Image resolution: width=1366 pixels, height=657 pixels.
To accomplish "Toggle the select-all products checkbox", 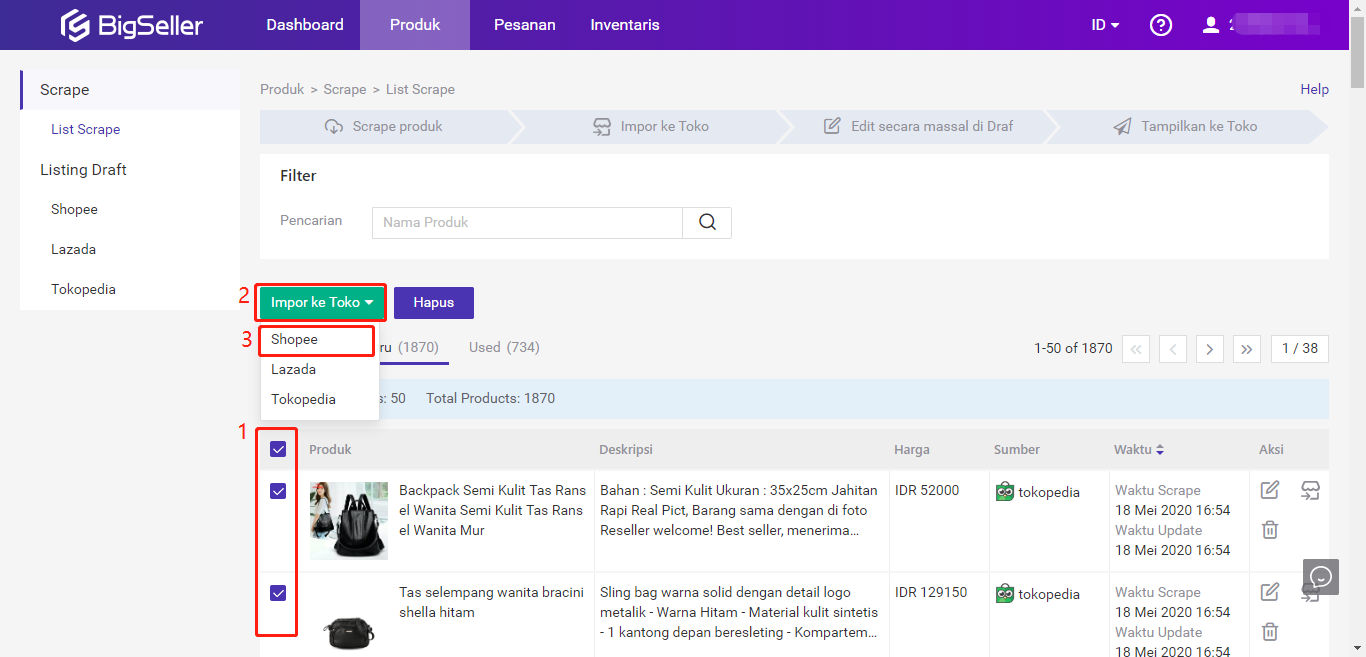I will coord(278,450).
